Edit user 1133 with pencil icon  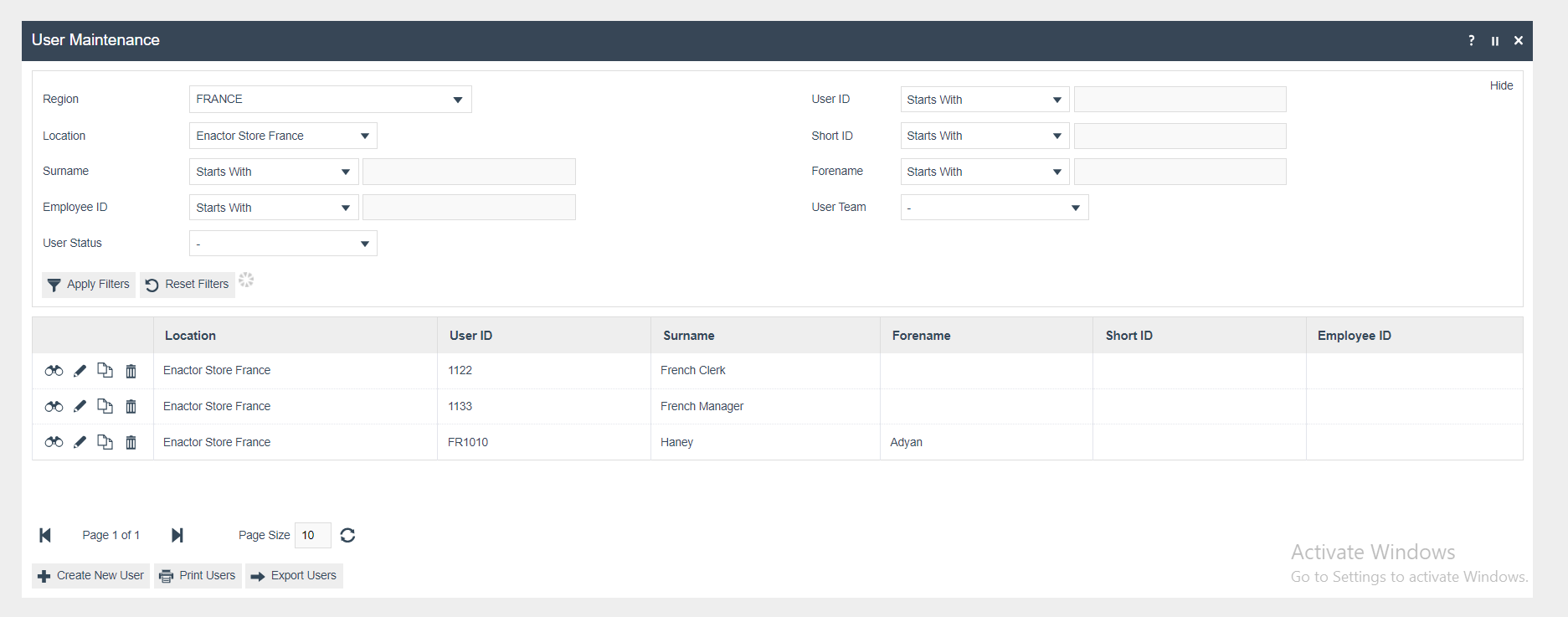coord(80,407)
